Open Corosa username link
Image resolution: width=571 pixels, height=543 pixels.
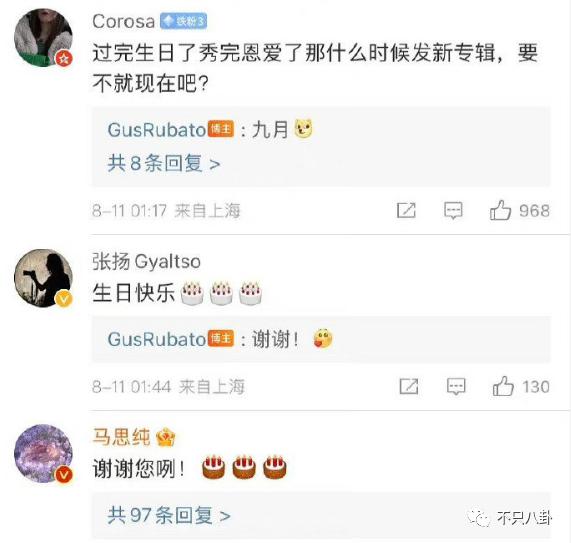click(124, 21)
